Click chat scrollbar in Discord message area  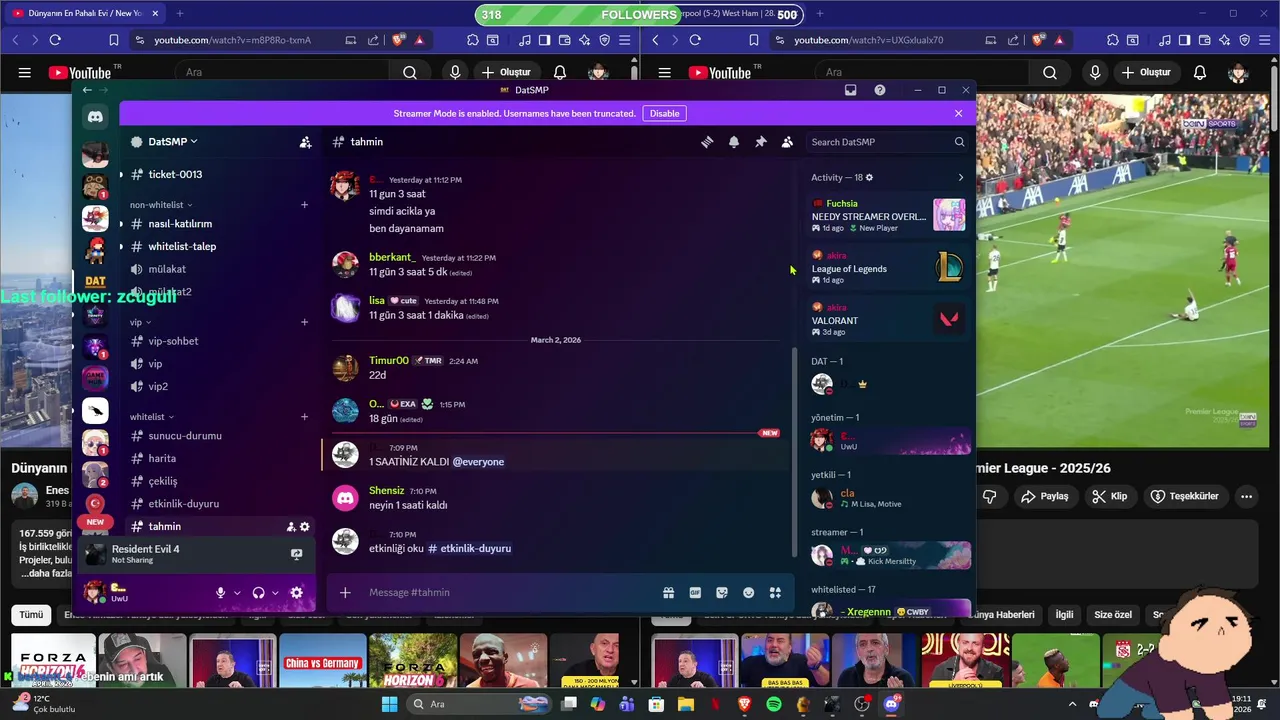(795, 450)
